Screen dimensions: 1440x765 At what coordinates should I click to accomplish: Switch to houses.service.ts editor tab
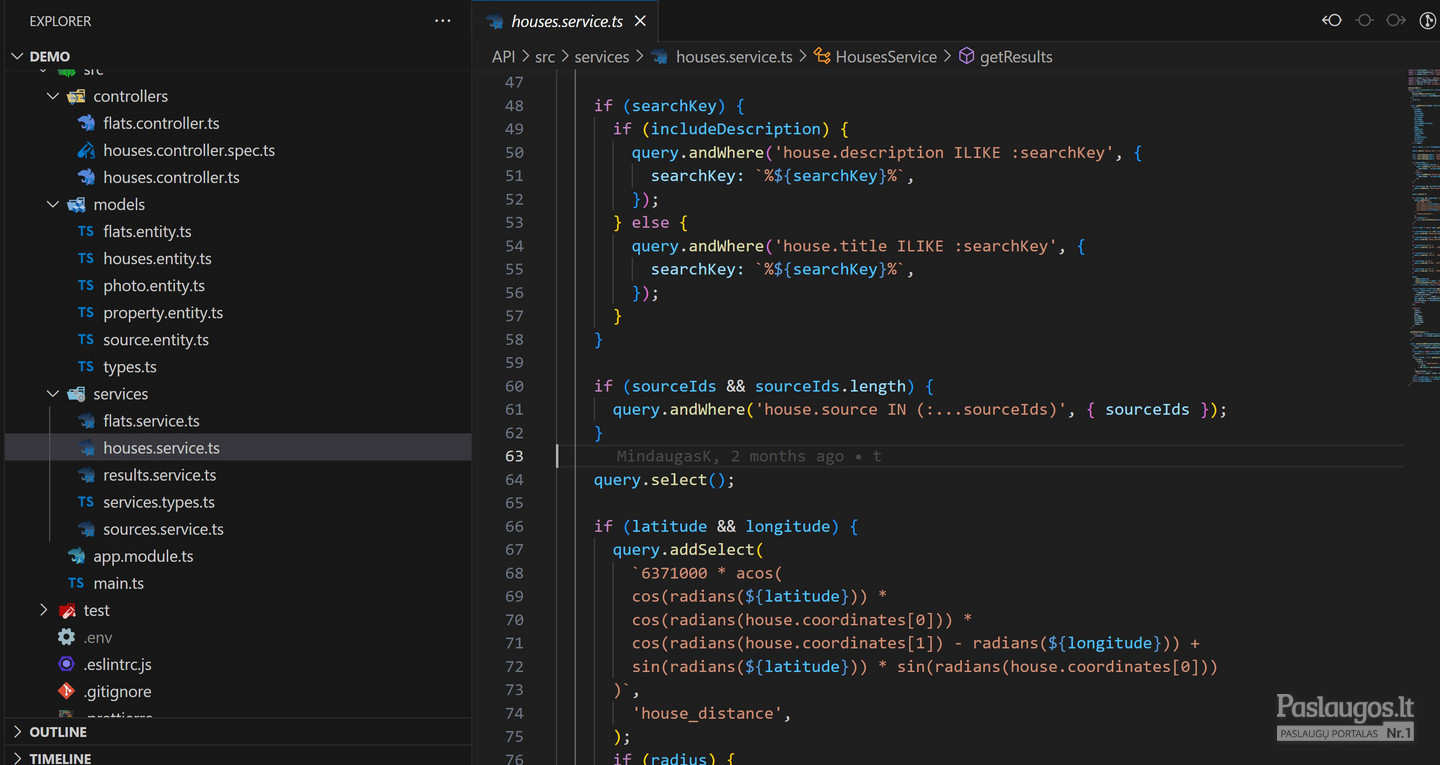coord(566,21)
